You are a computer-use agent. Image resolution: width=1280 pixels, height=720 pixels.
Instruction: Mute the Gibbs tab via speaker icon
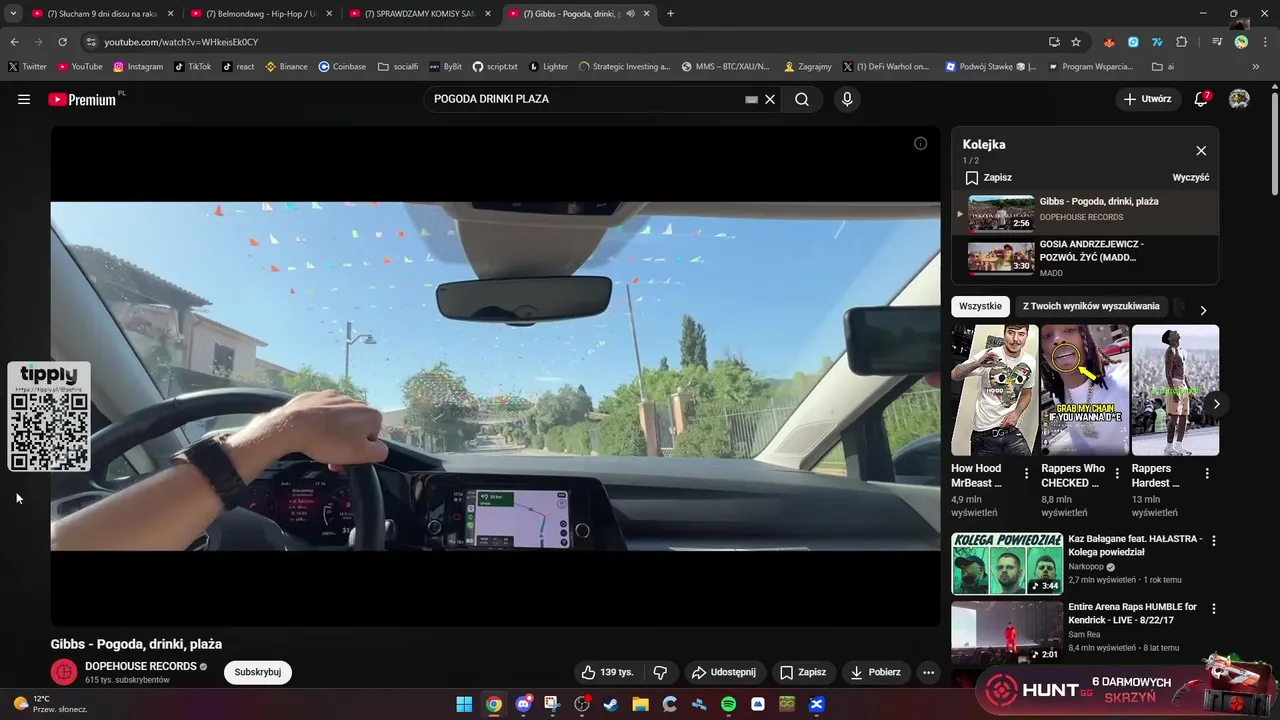[x=631, y=14]
